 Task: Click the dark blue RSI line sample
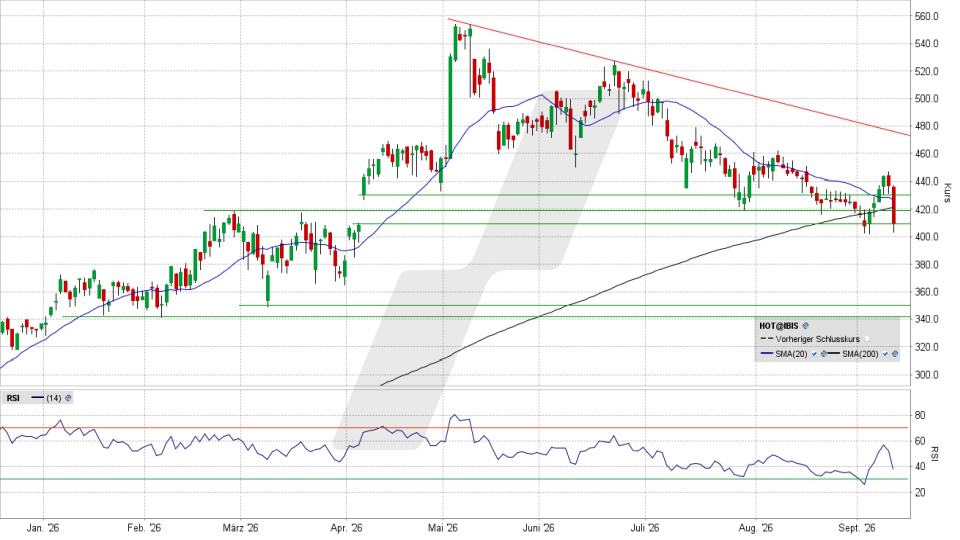tap(37, 397)
